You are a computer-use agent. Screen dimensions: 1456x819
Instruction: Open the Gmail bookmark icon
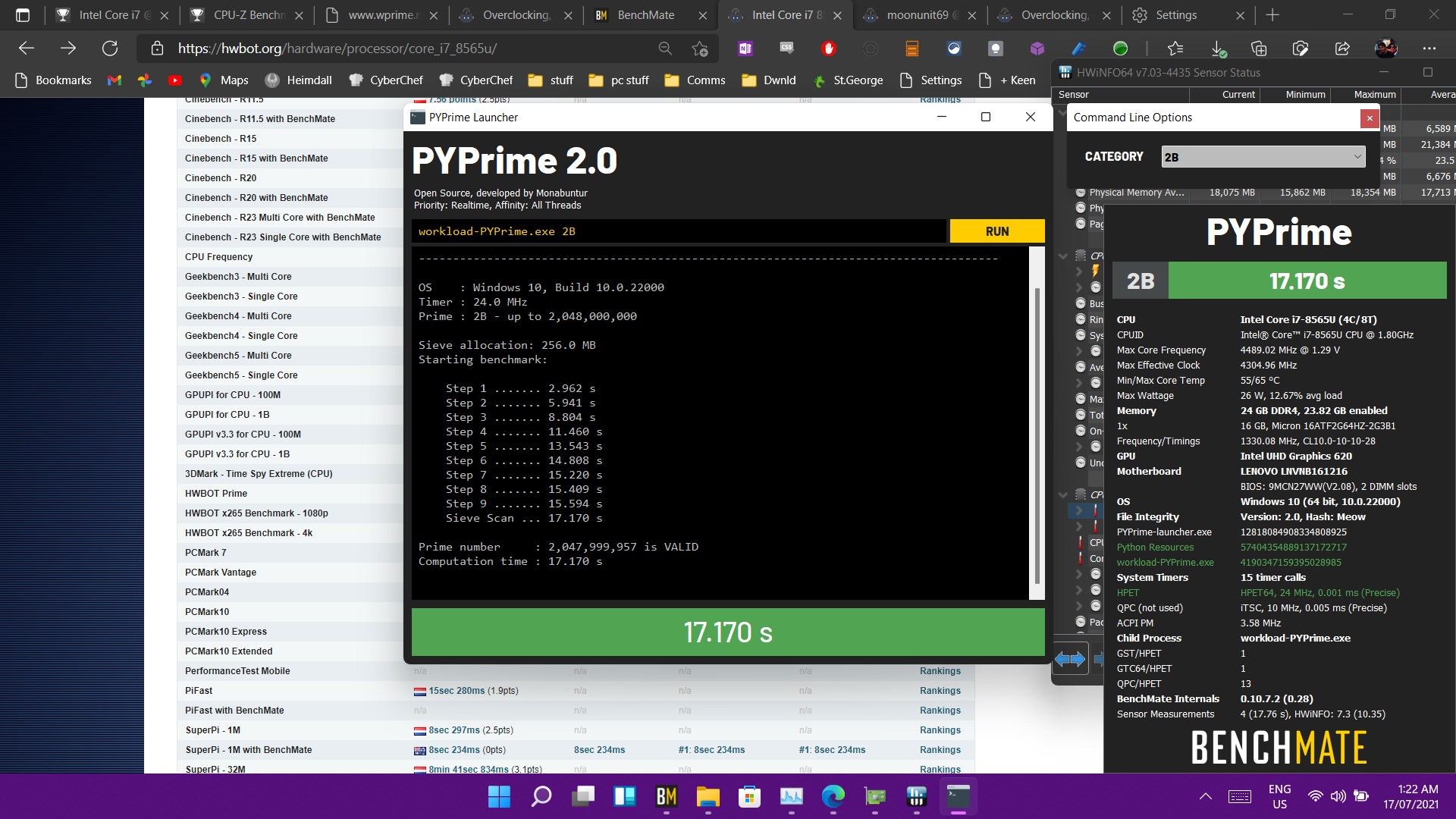click(x=115, y=80)
